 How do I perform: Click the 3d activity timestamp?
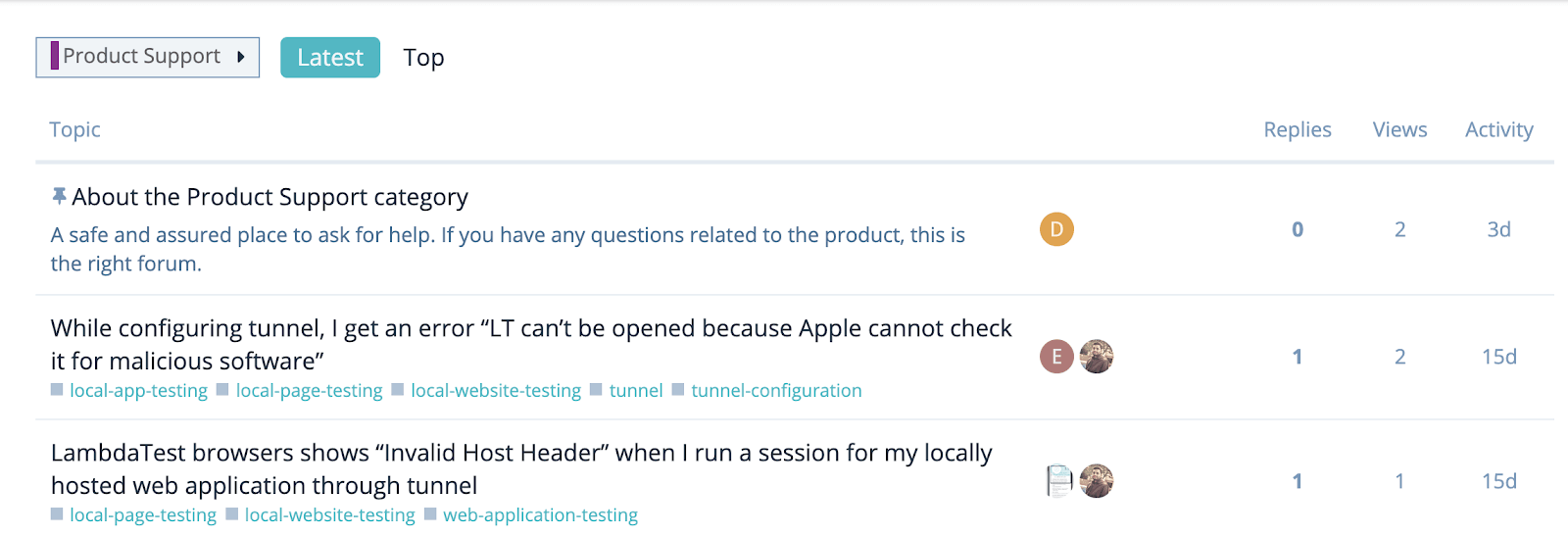pyautogui.click(x=1498, y=229)
